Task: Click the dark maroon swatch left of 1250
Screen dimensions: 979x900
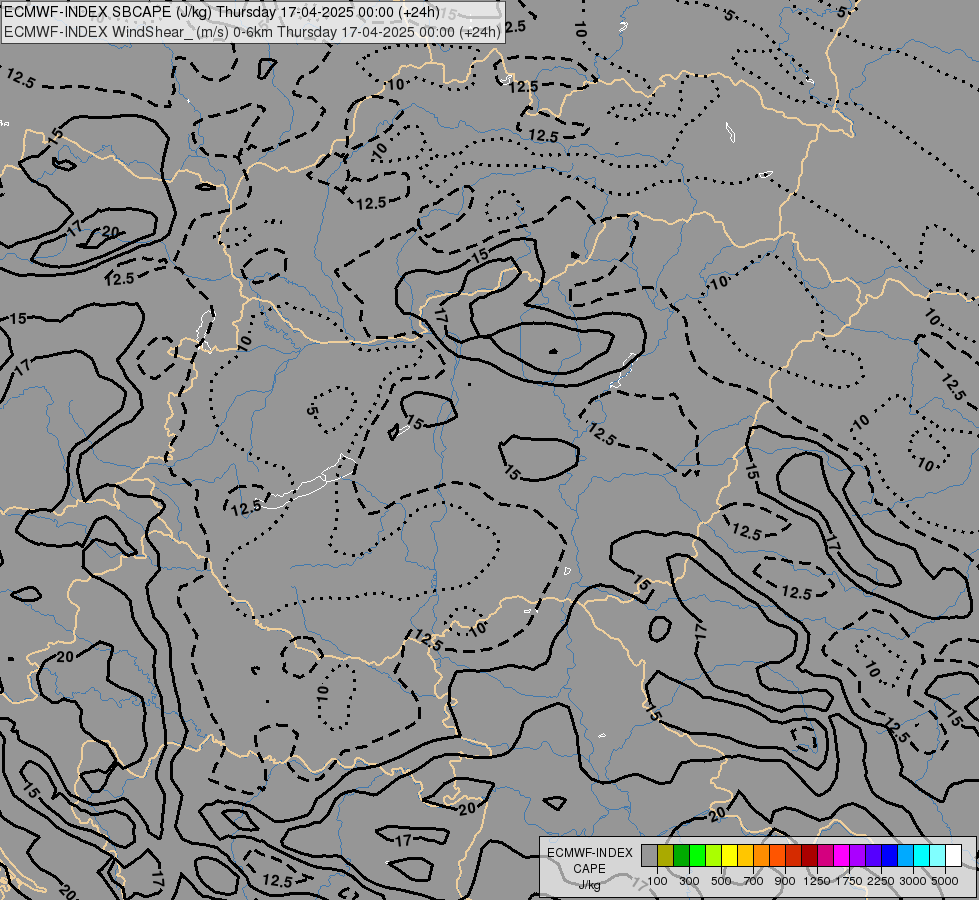Action: click(x=810, y=855)
